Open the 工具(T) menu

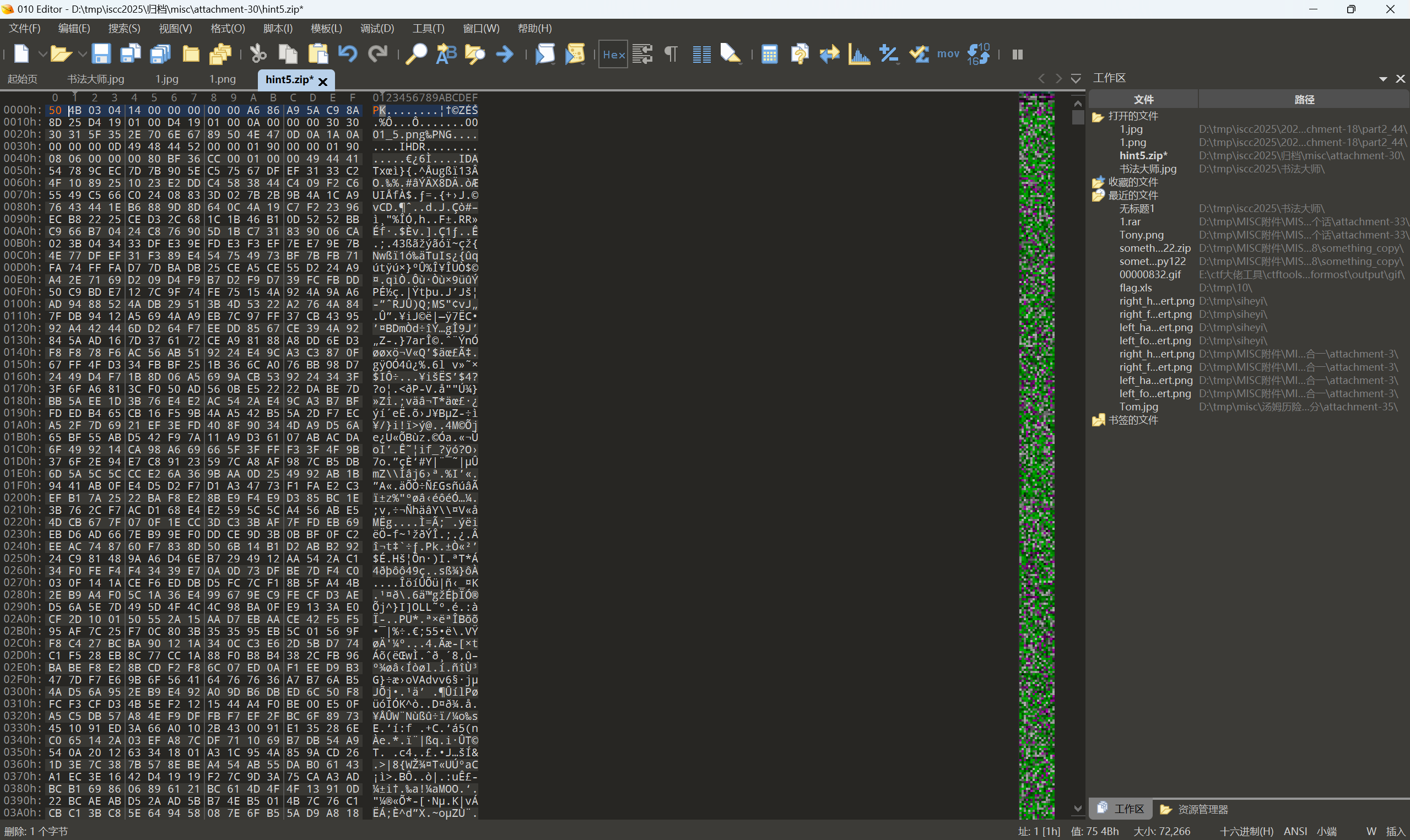click(429, 28)
